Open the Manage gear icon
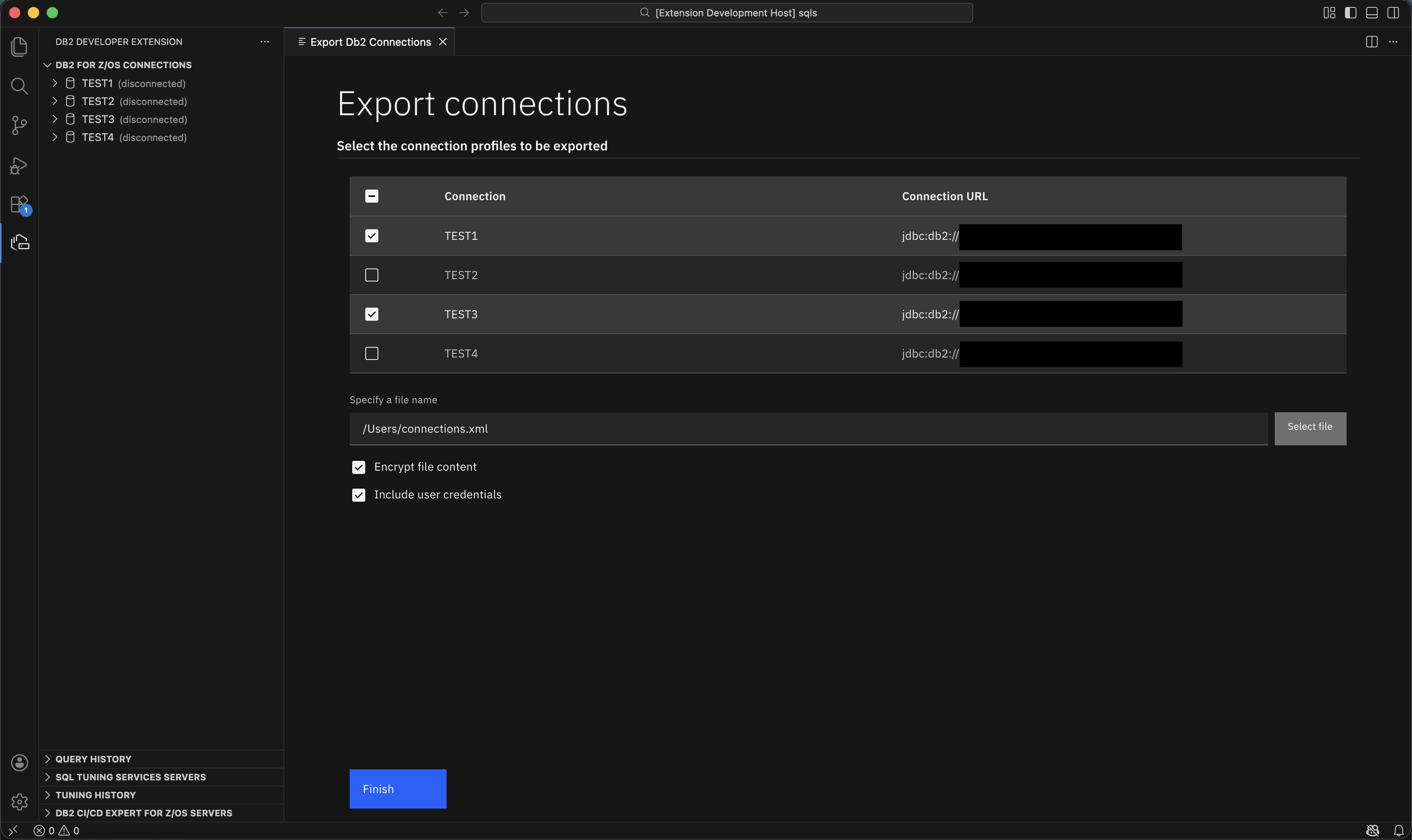Image resolution: width=1412 pixels, height=840 pixels. [19, 802]
